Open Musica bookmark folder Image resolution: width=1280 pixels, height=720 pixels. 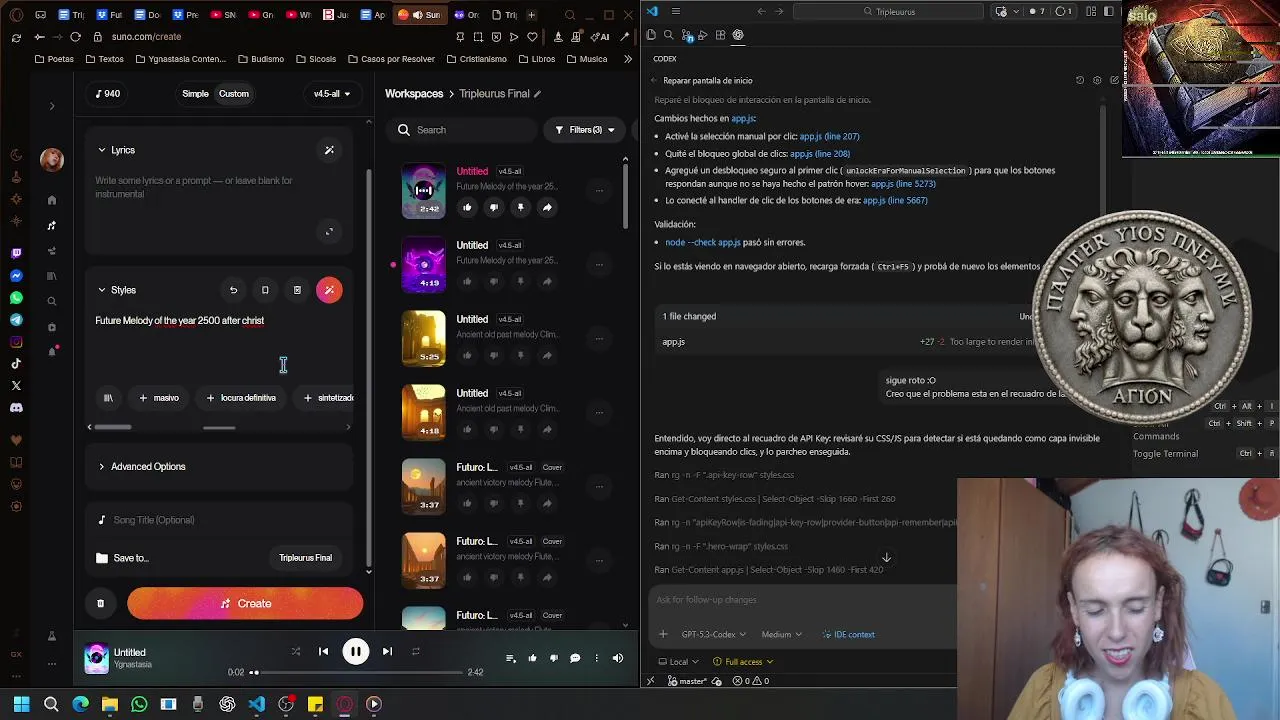[x=586, y=59]
